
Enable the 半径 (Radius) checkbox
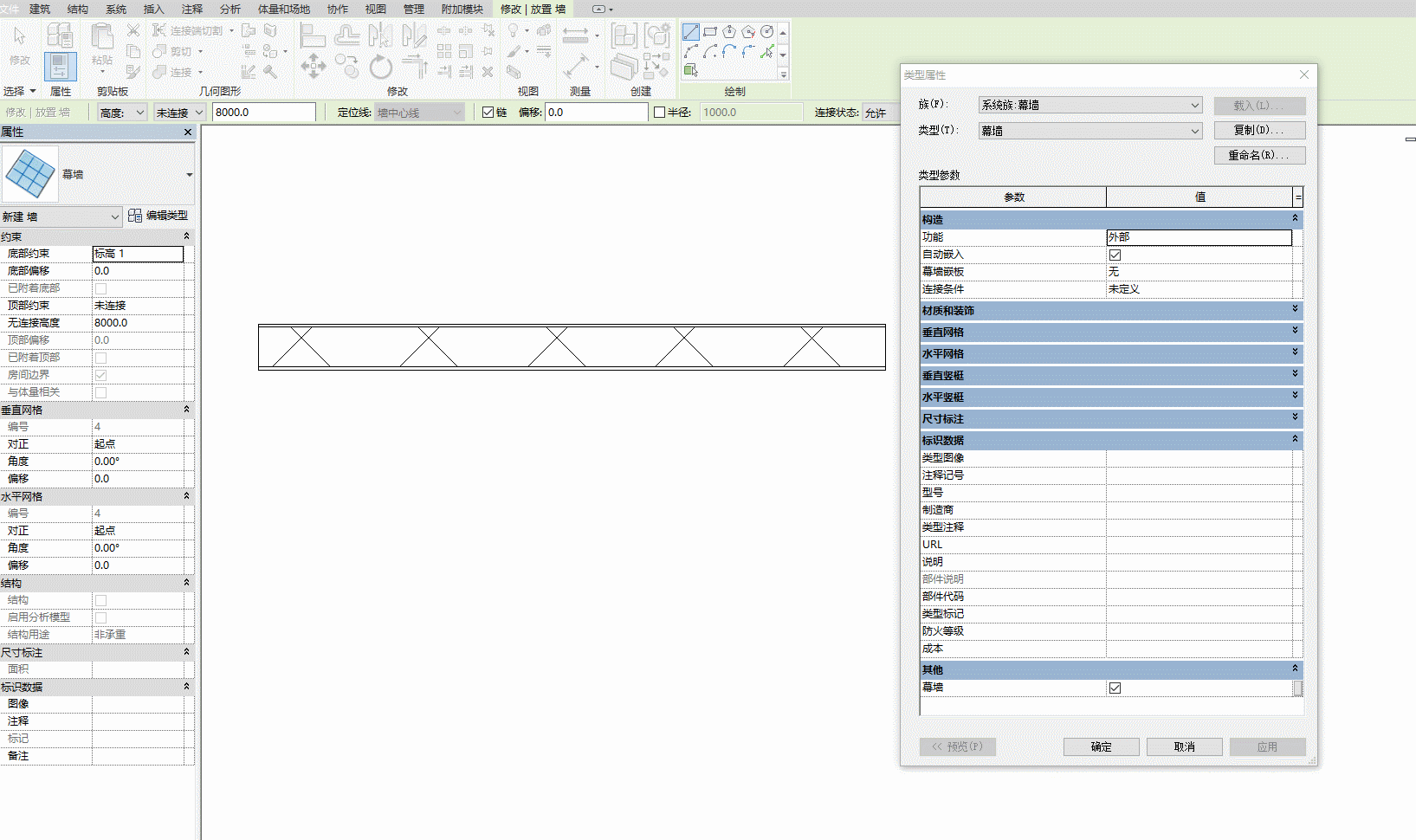659,113
